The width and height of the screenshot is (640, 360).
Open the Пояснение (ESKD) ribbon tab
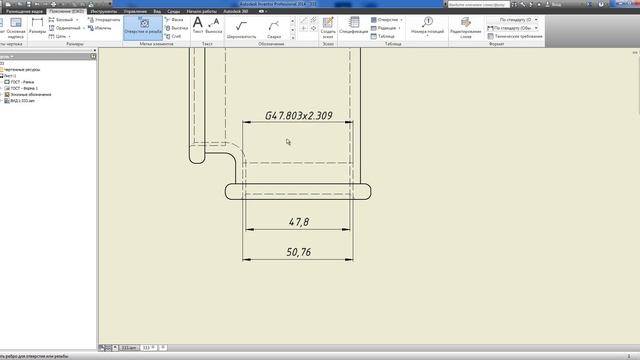66,11
